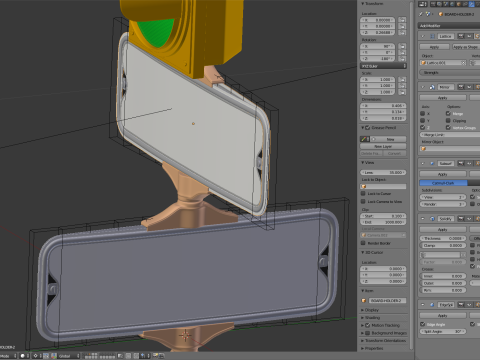Screen dimensions: 480x360
Task: Toggle Lattice modifier viewport visibility eye
Action: tap(469, 36)
